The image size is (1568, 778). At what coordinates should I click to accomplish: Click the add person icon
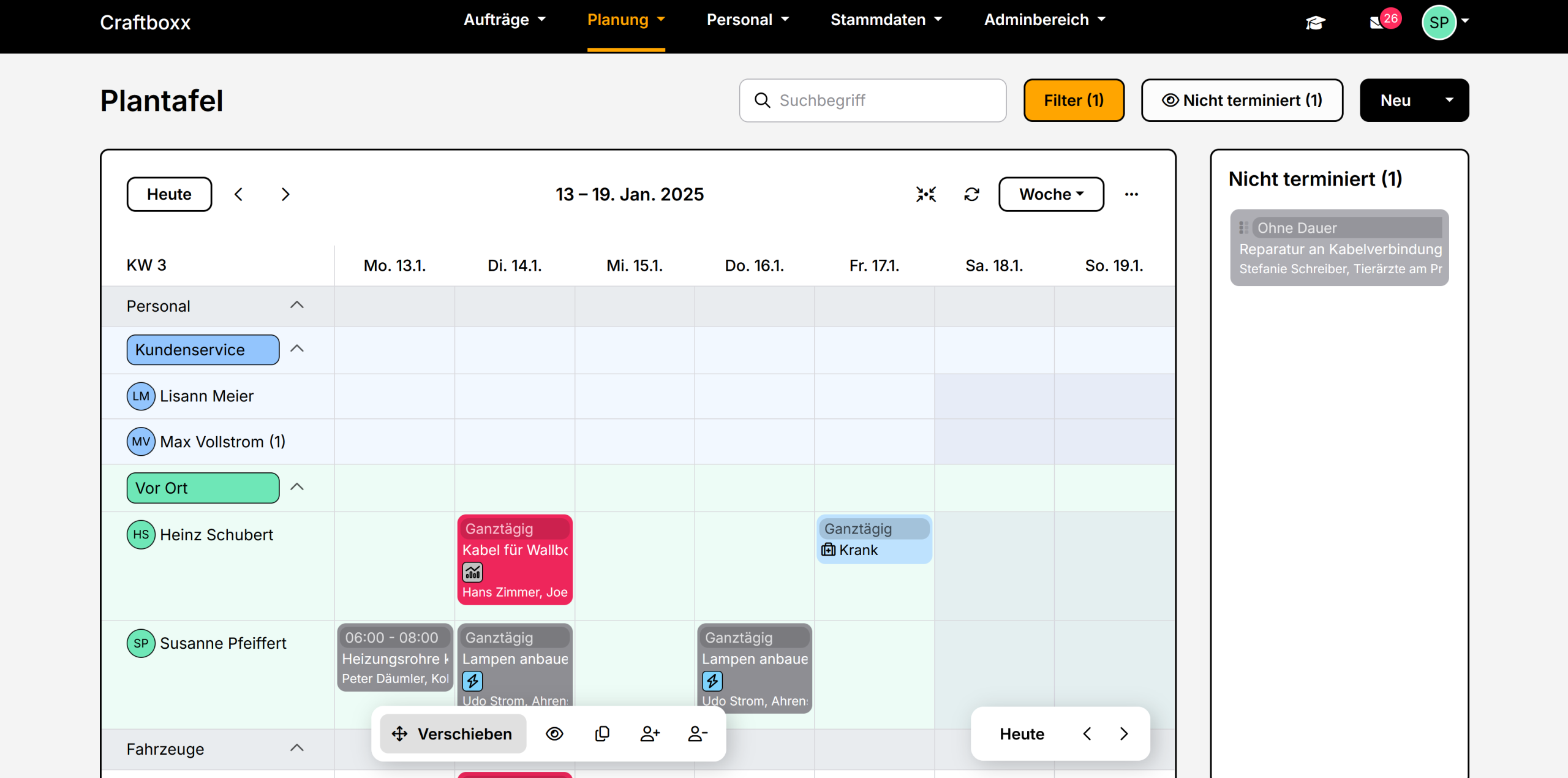click(x=649, y=733)
